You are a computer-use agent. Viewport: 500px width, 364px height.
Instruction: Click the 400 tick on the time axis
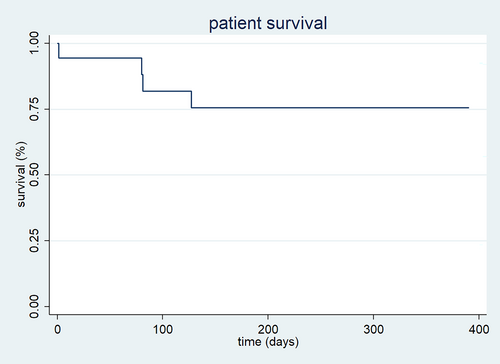[x=479, y=330]
